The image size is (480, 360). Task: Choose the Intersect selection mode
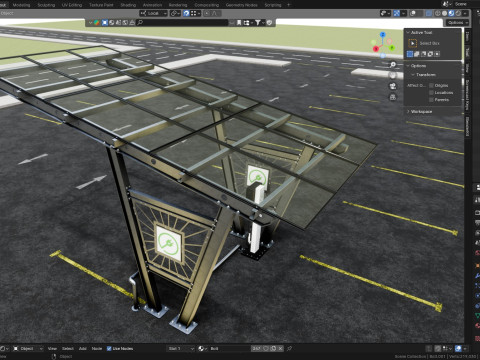(x=437, y=54)
